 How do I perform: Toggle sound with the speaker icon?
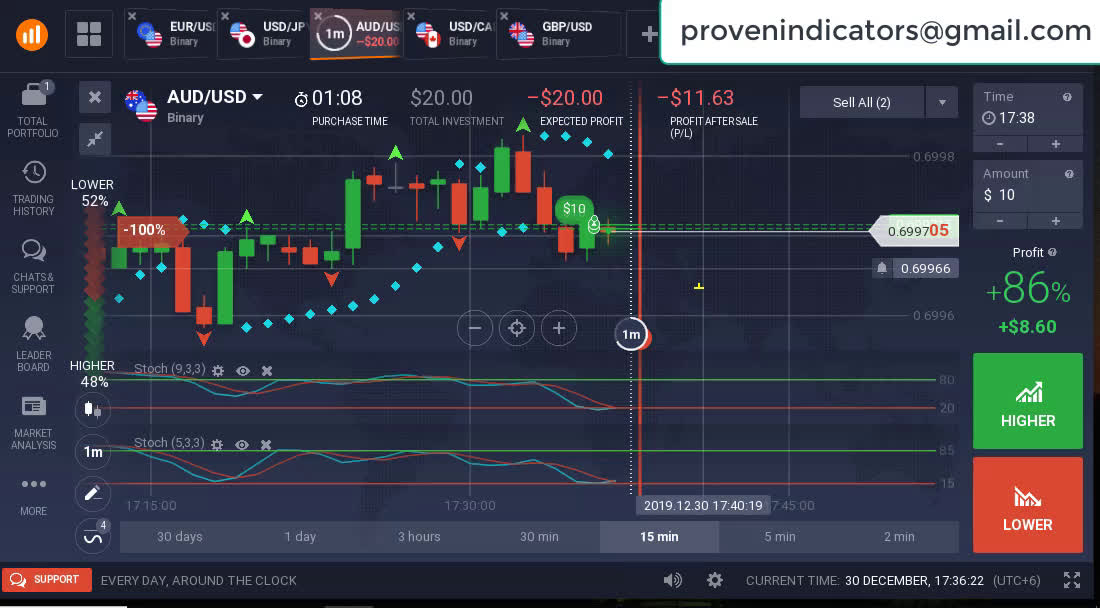(673, 580)
